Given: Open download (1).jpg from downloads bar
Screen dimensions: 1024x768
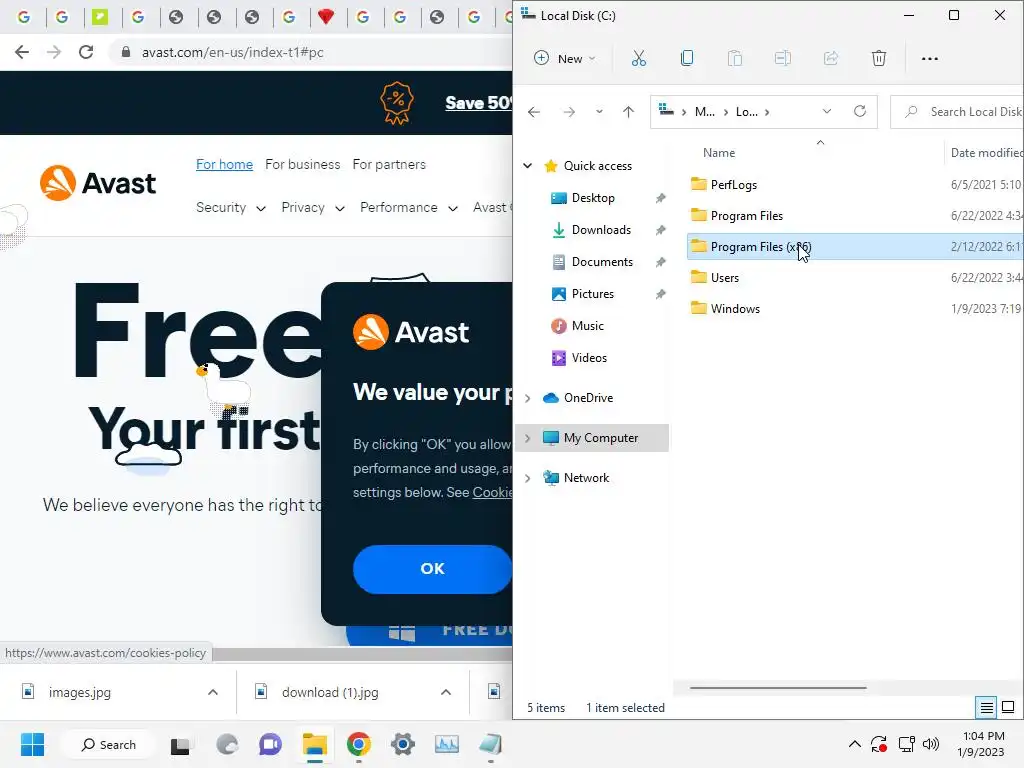Looking at the screenshot, I should [330, 692].
